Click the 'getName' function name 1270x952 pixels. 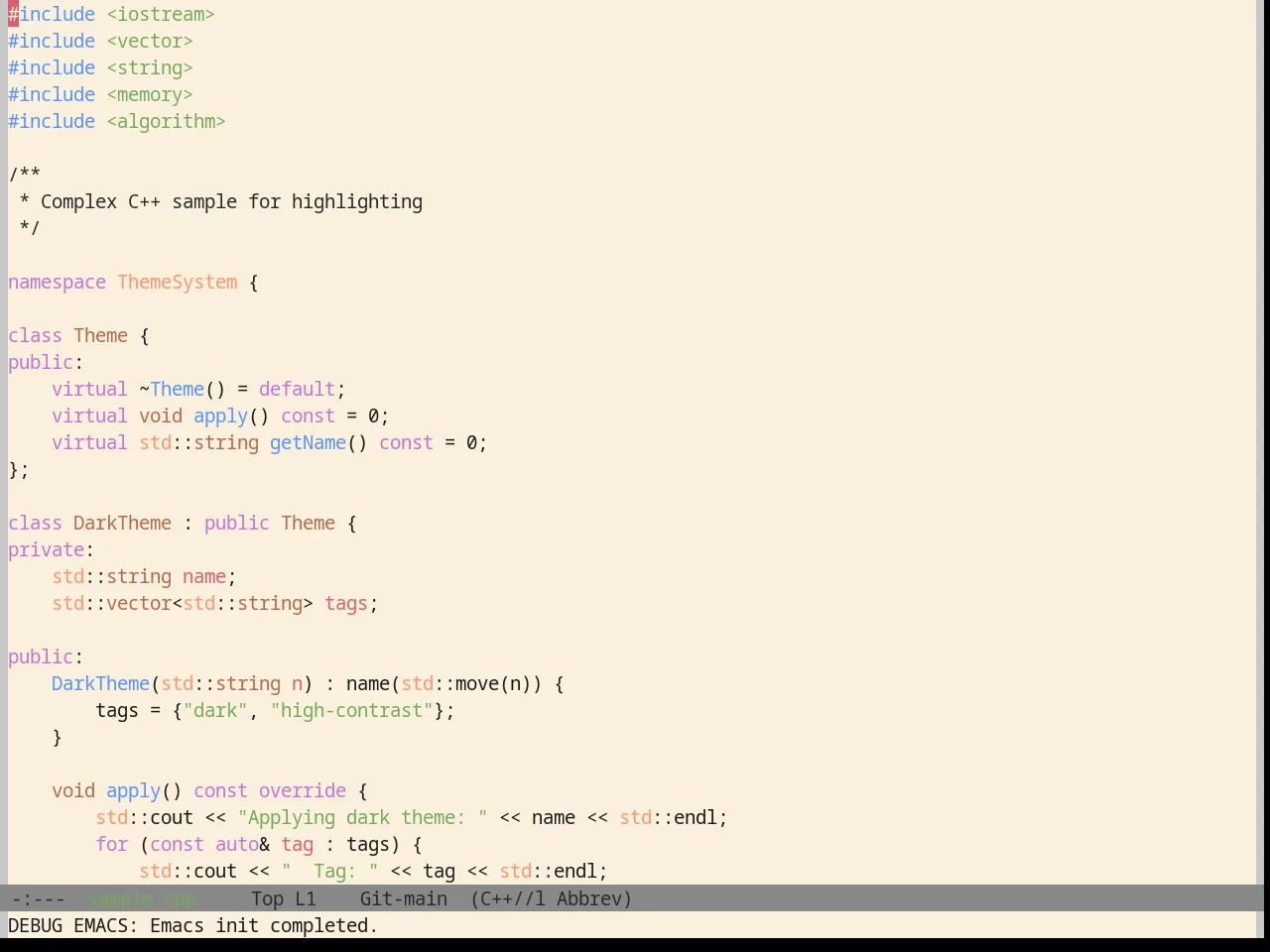coord(308,442)
